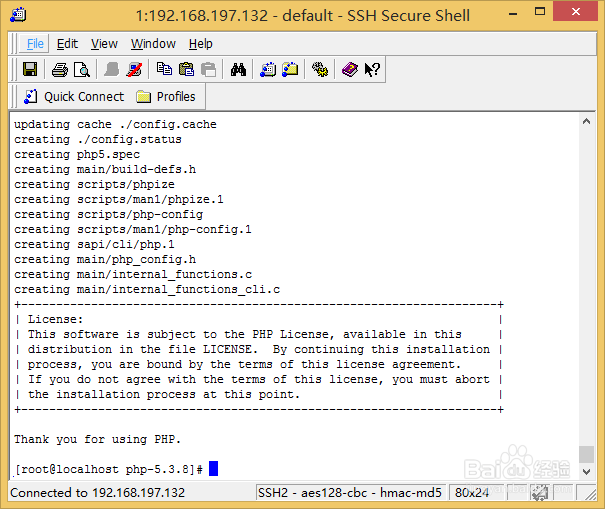
Task: Click the Print icon
Action: coord(60,70)
